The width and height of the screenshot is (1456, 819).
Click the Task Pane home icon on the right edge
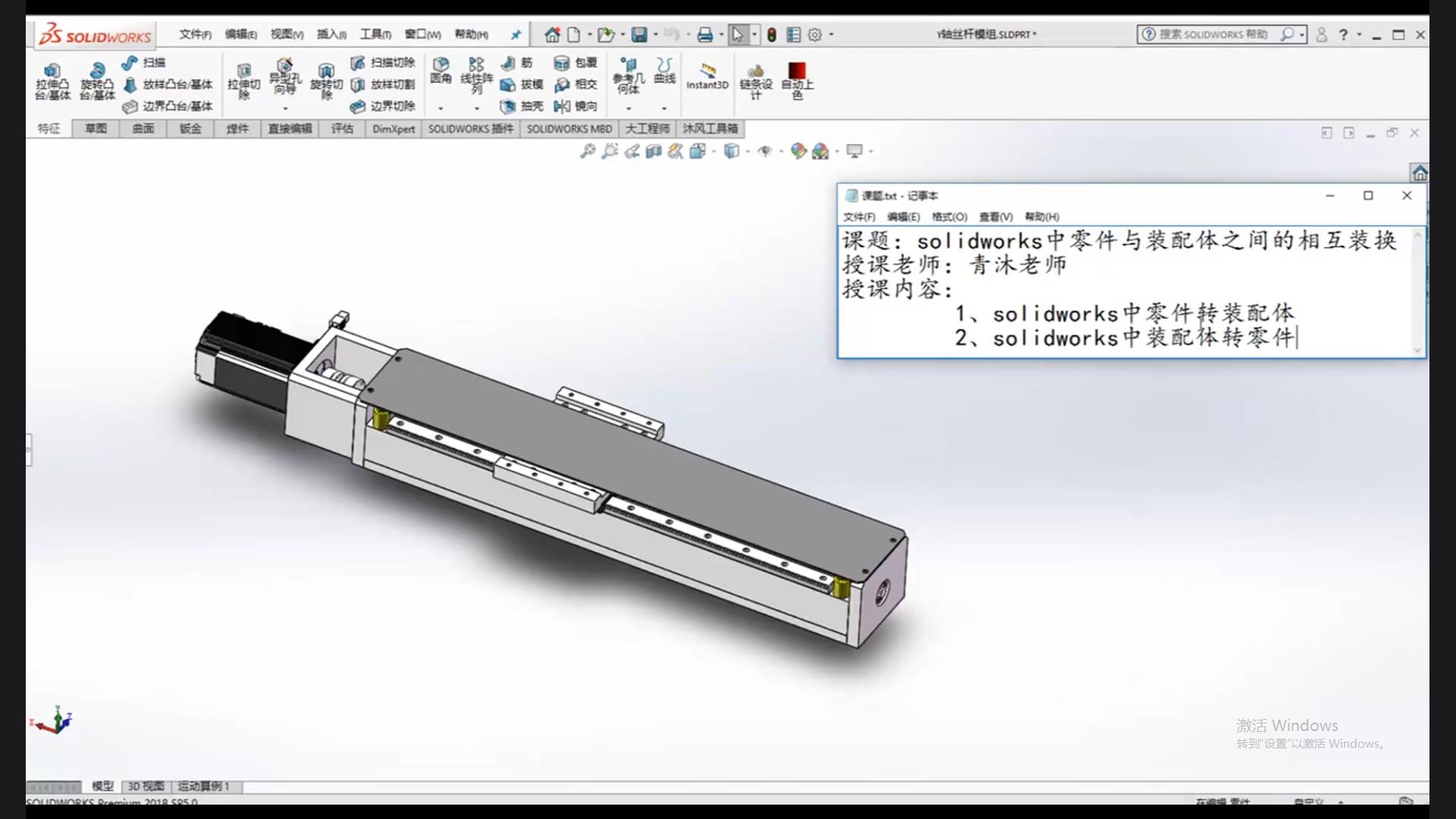pyautogui.click(x=1420, y=174)
